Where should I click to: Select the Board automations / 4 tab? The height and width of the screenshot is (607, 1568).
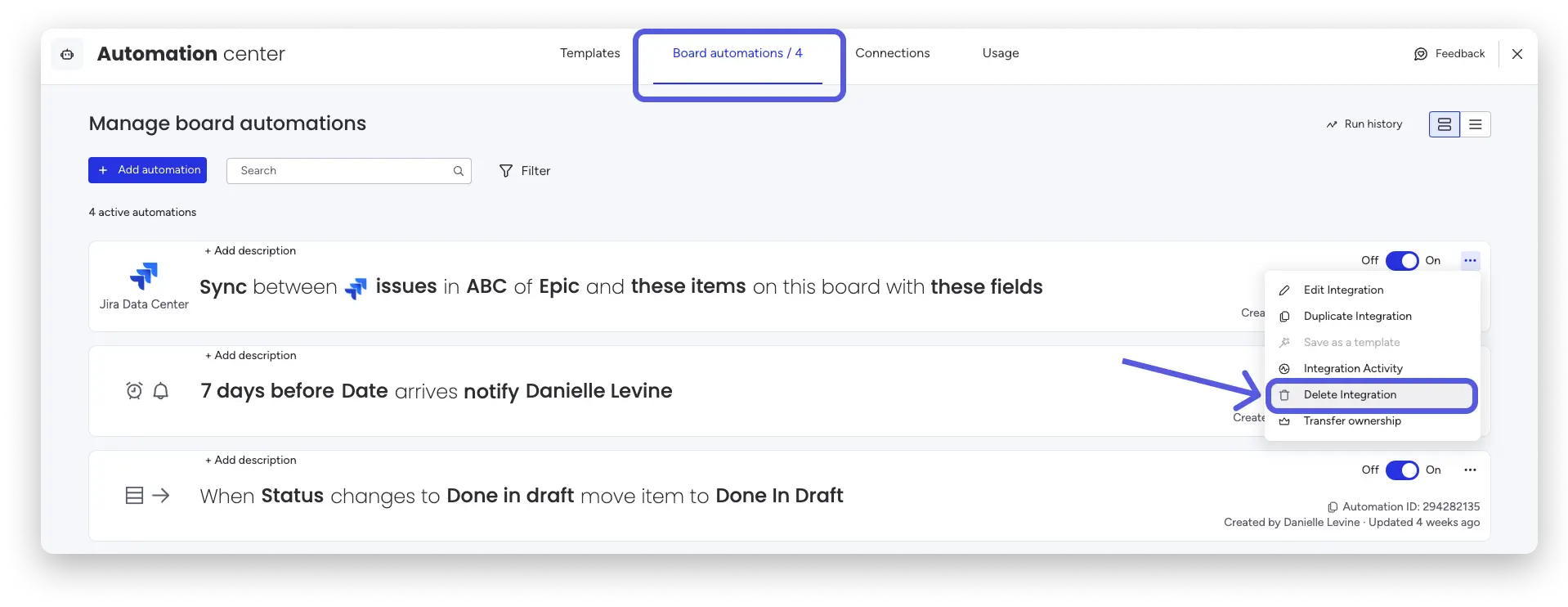737,53
